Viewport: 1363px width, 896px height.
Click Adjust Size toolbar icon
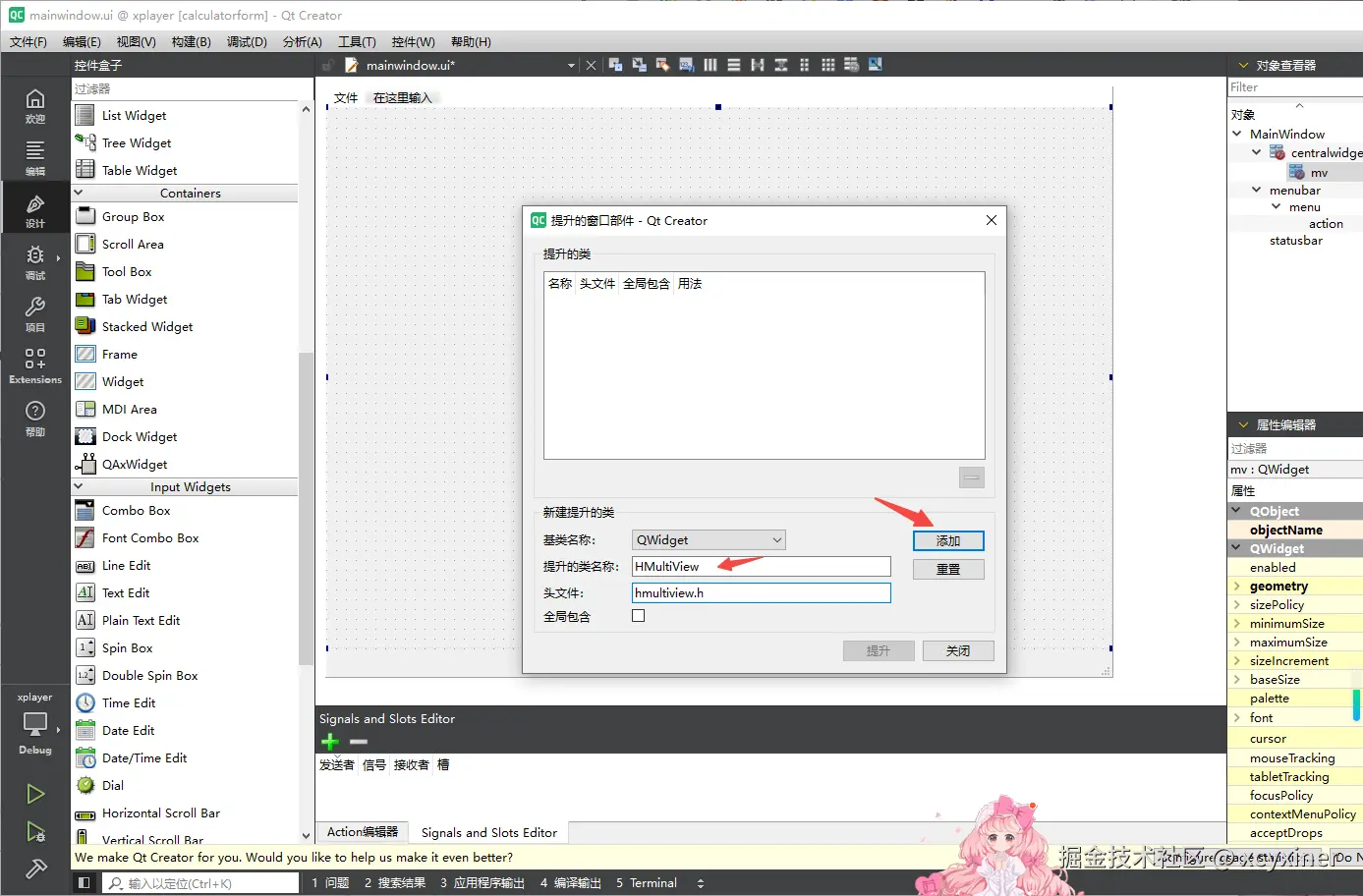(876, 65)
